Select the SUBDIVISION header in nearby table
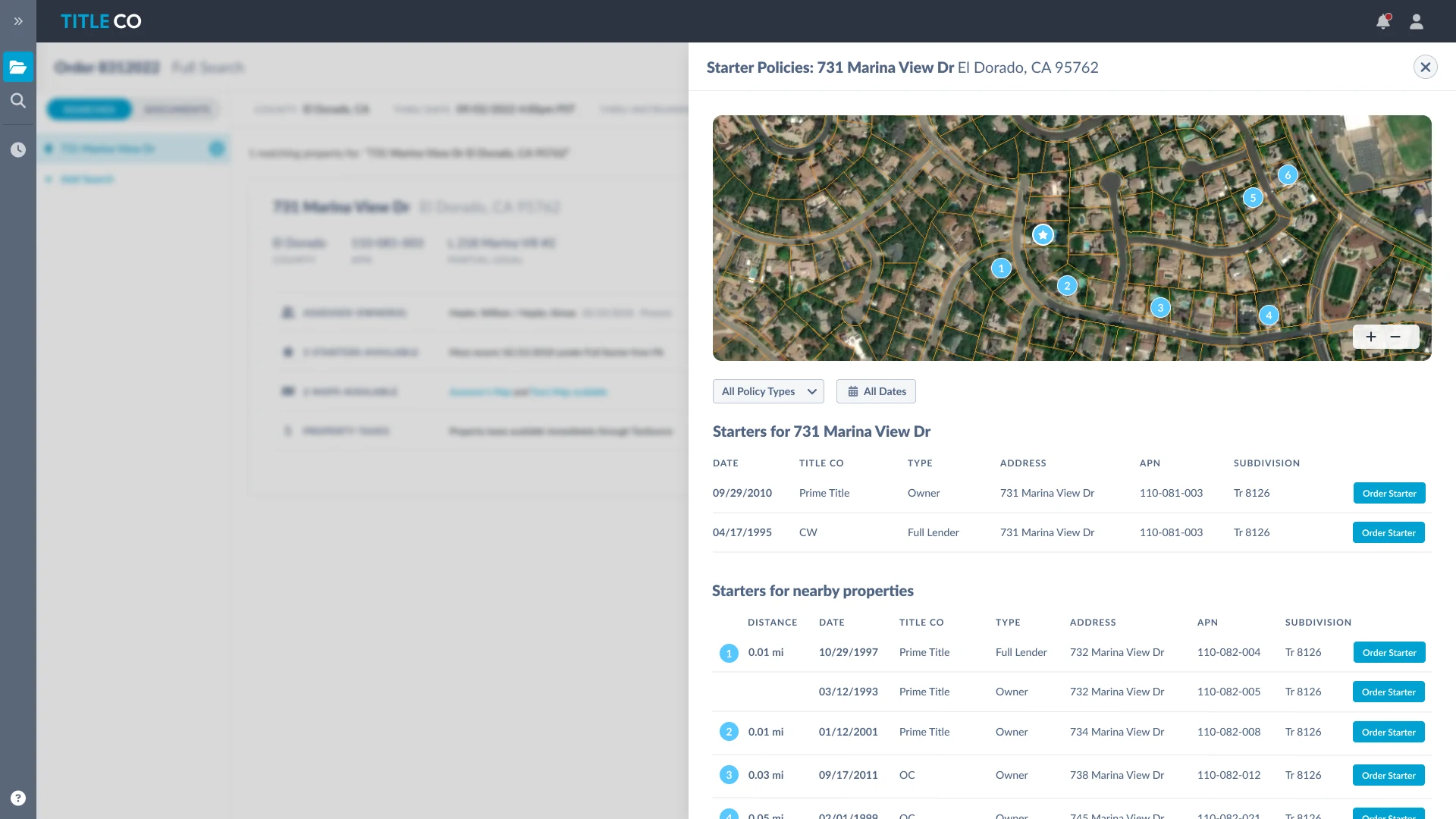The height and width of the screenshot is (819, 1456). (x=1318, y=623)
